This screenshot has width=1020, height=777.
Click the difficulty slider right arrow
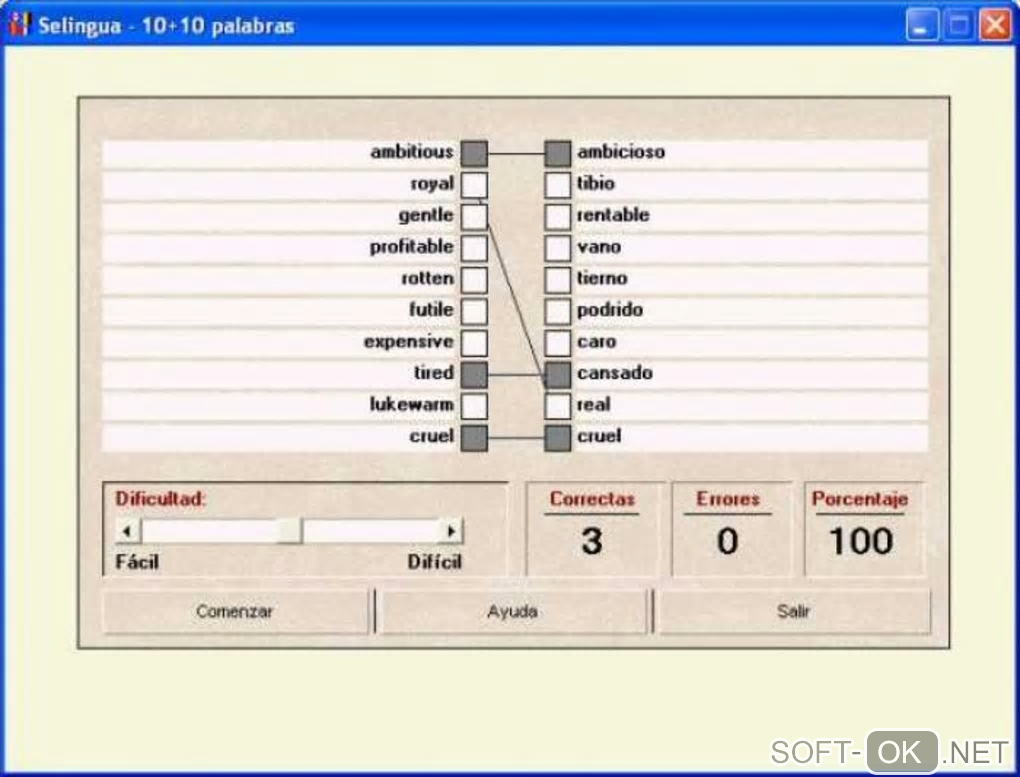click(x=451, y=531)
